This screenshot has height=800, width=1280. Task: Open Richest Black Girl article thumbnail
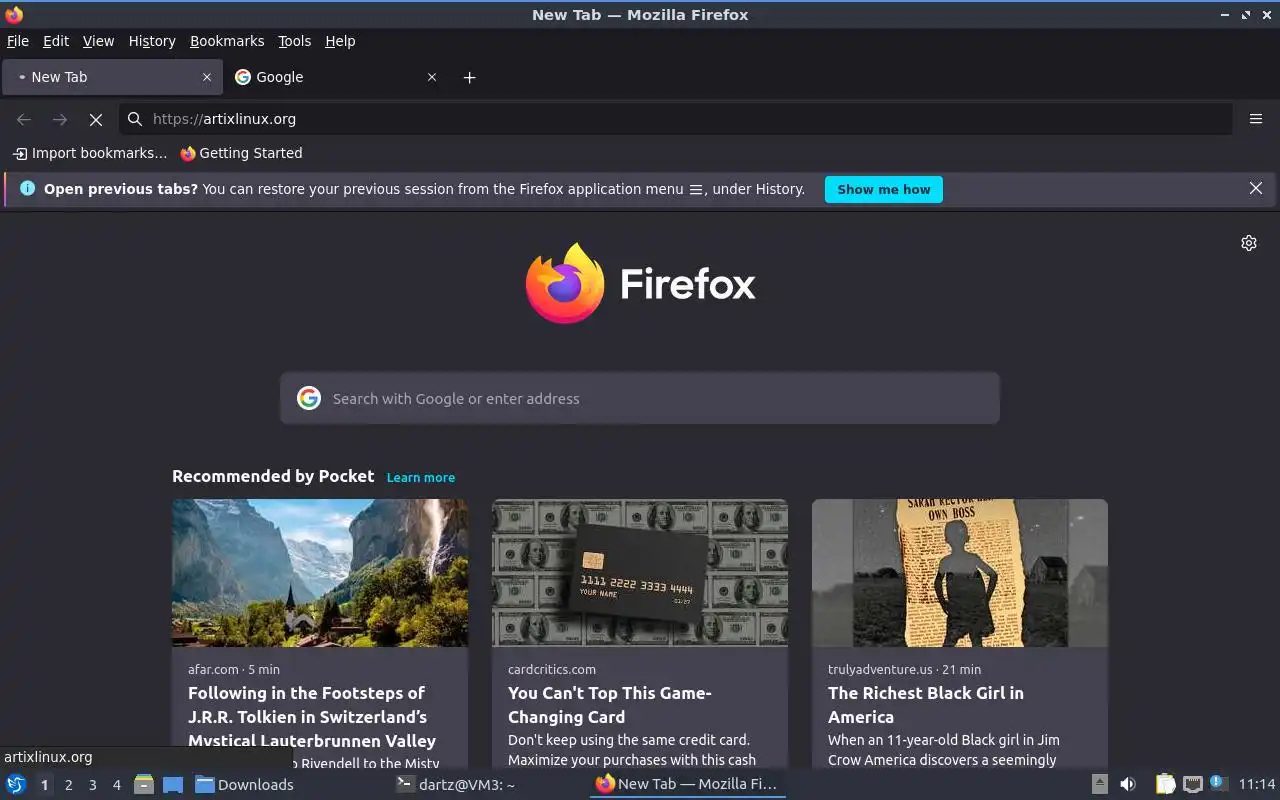tap(960, 573)
